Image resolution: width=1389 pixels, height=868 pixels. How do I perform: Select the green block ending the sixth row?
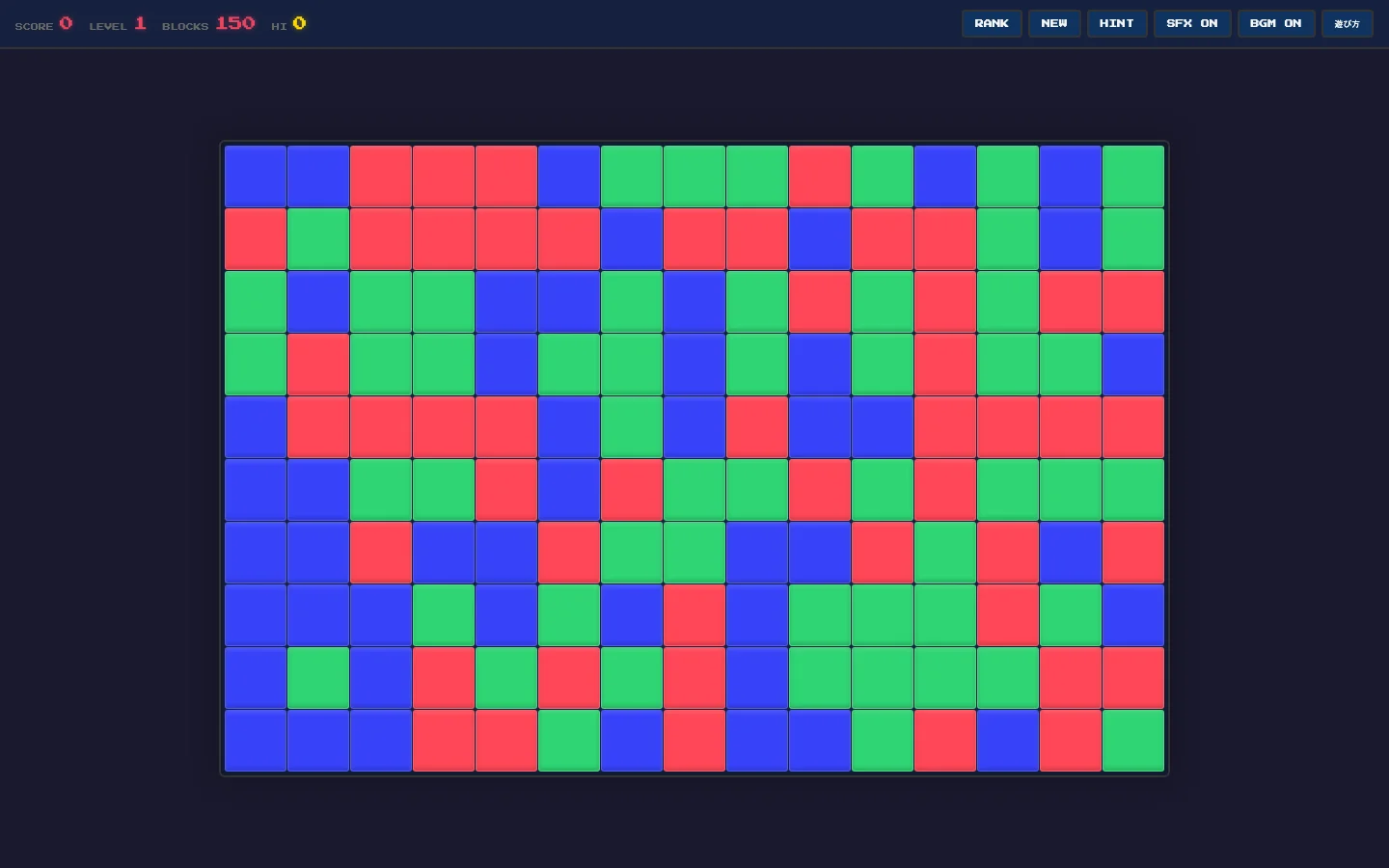1133,490
